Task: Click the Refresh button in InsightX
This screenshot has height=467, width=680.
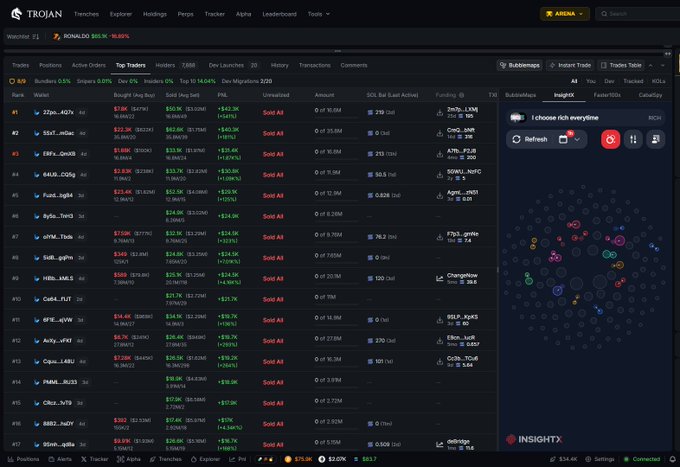Action: tap(530, 139)
